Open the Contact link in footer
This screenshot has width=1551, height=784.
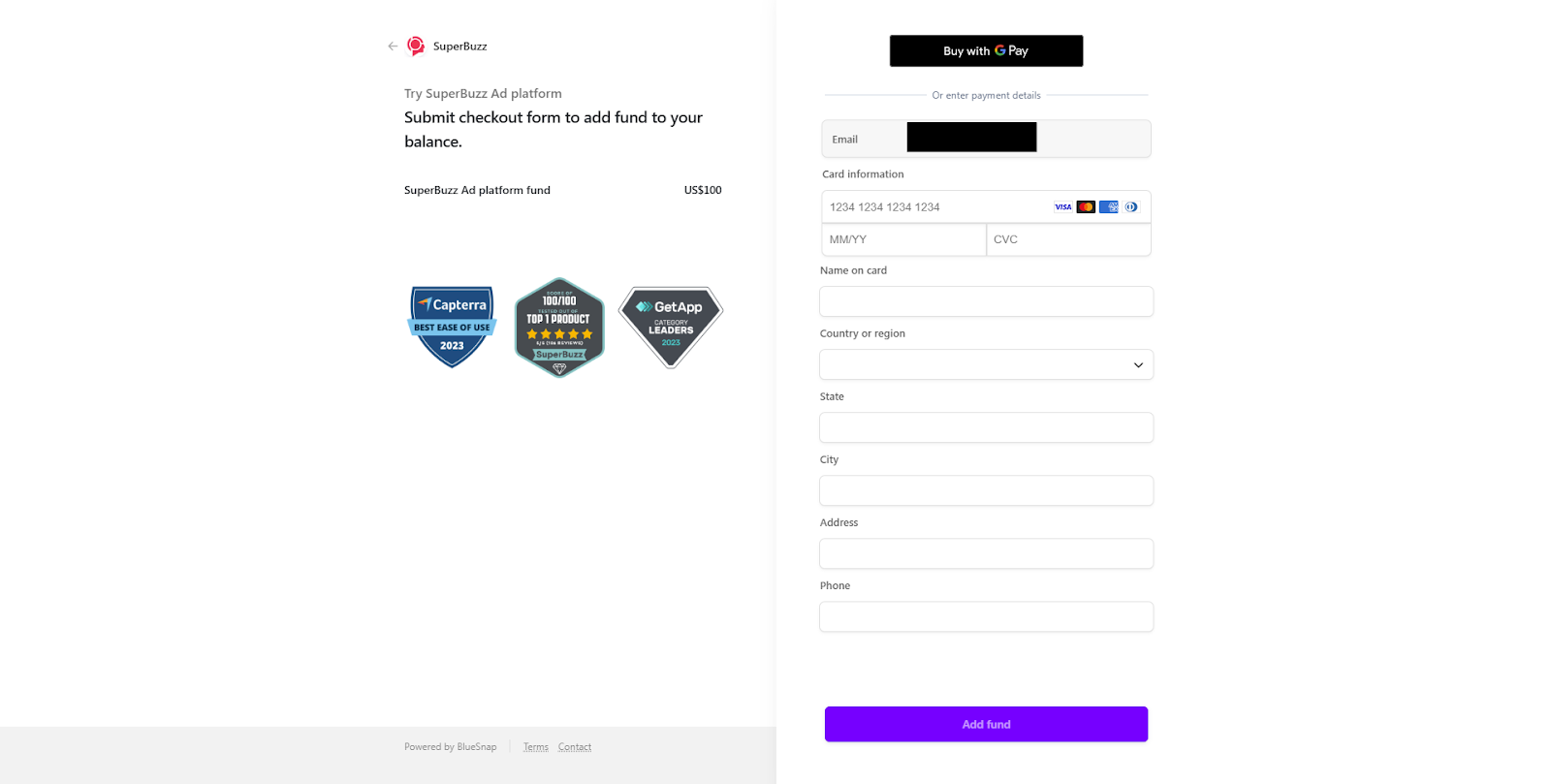(x=575, y=747)
